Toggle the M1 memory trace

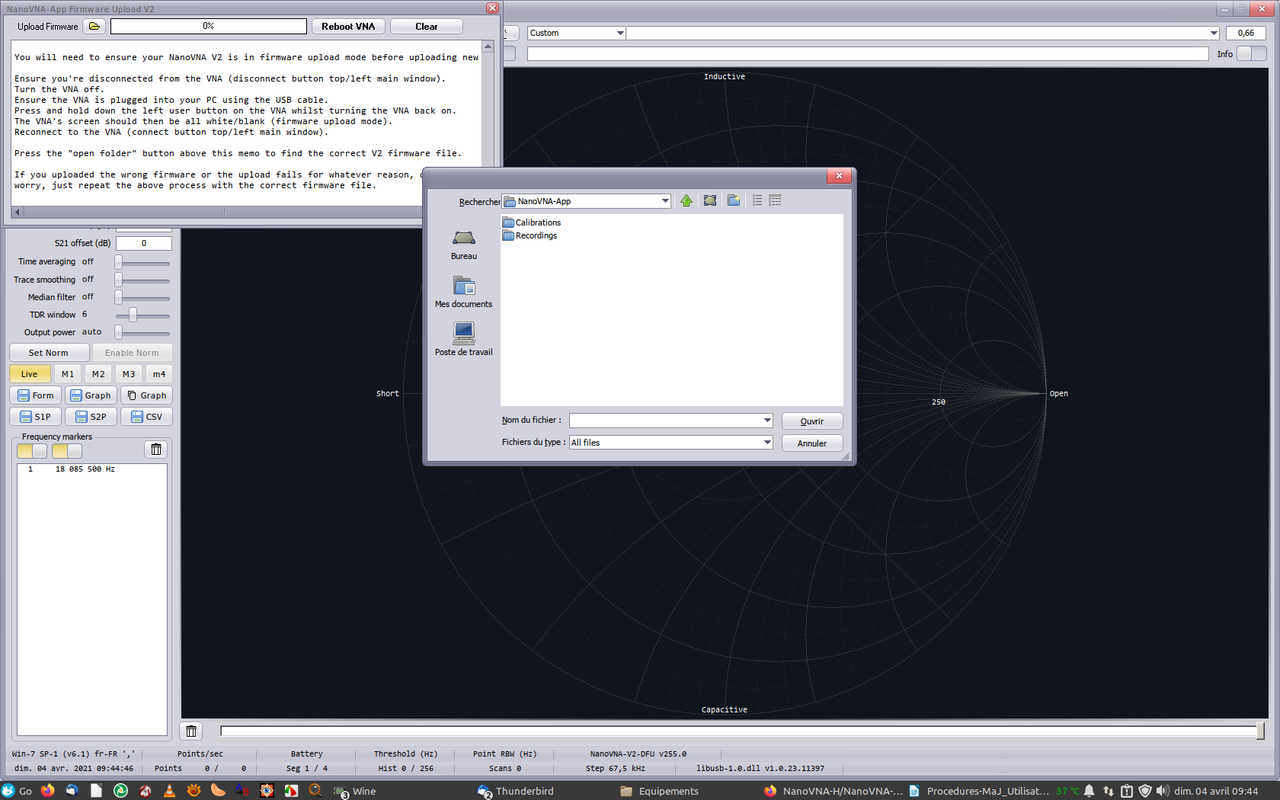tap(67, 374)
